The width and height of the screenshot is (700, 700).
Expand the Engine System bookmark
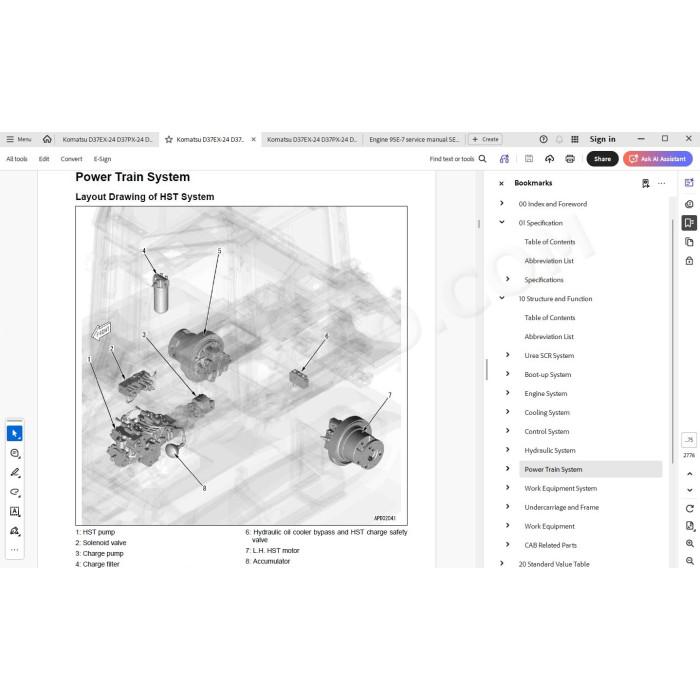coord(508,393)
